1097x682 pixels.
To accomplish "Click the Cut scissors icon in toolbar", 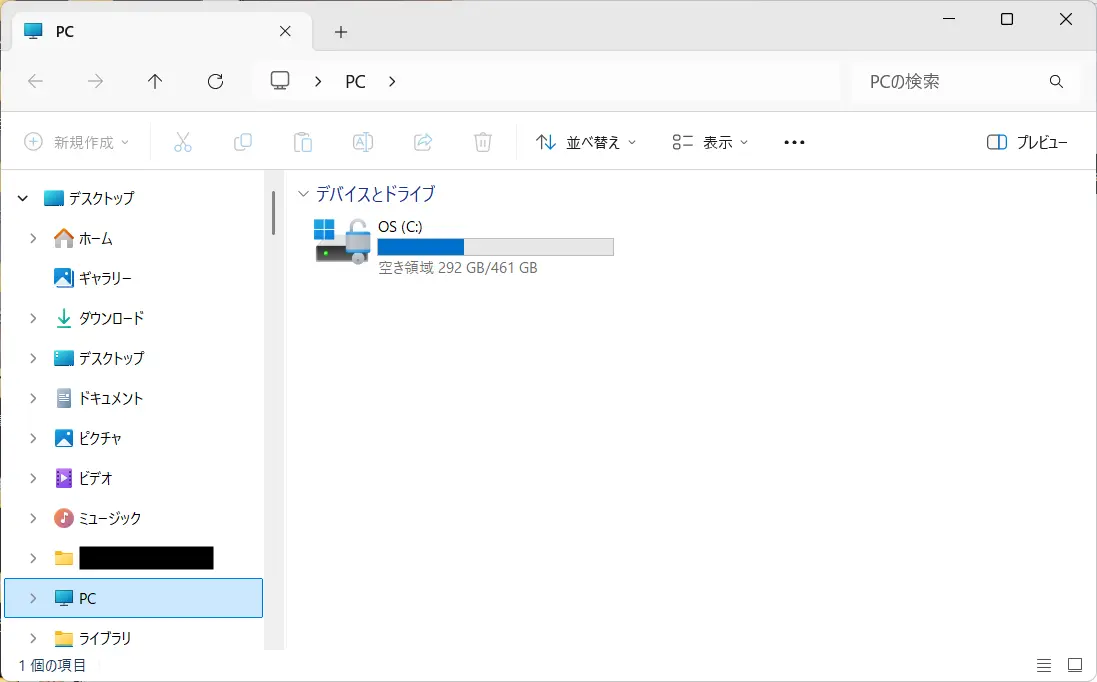I will (182, 142).
